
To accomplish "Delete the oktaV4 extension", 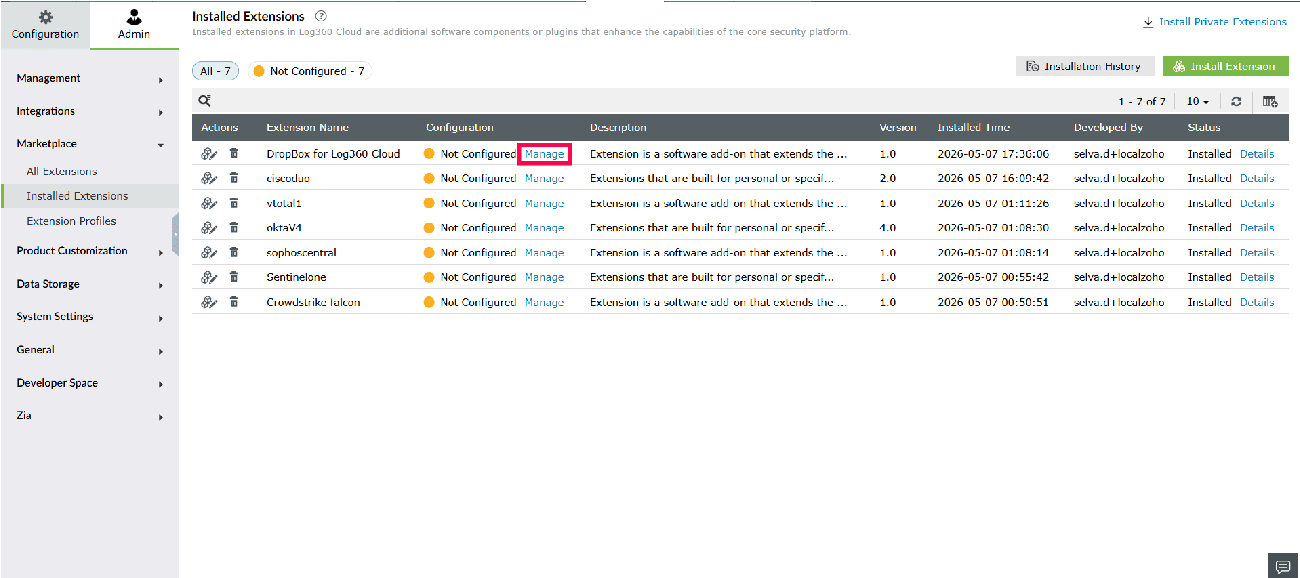I will pos(234,228).
